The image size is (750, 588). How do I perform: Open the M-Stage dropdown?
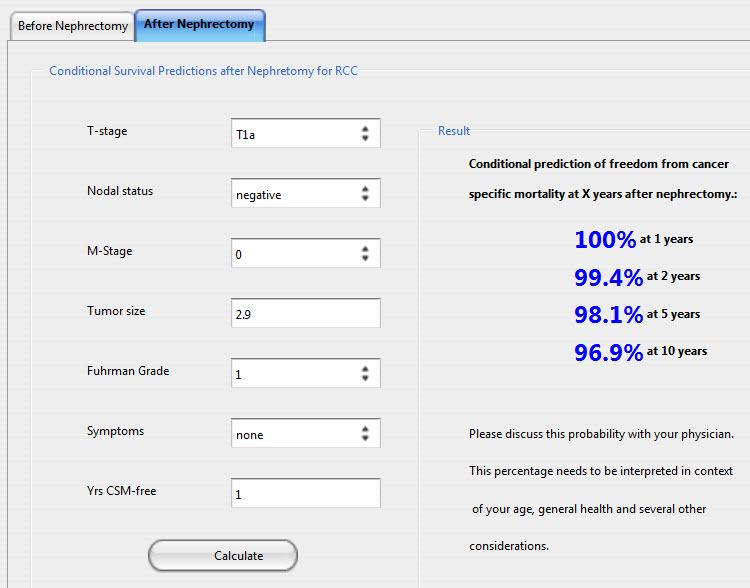[x=306, y=253]
